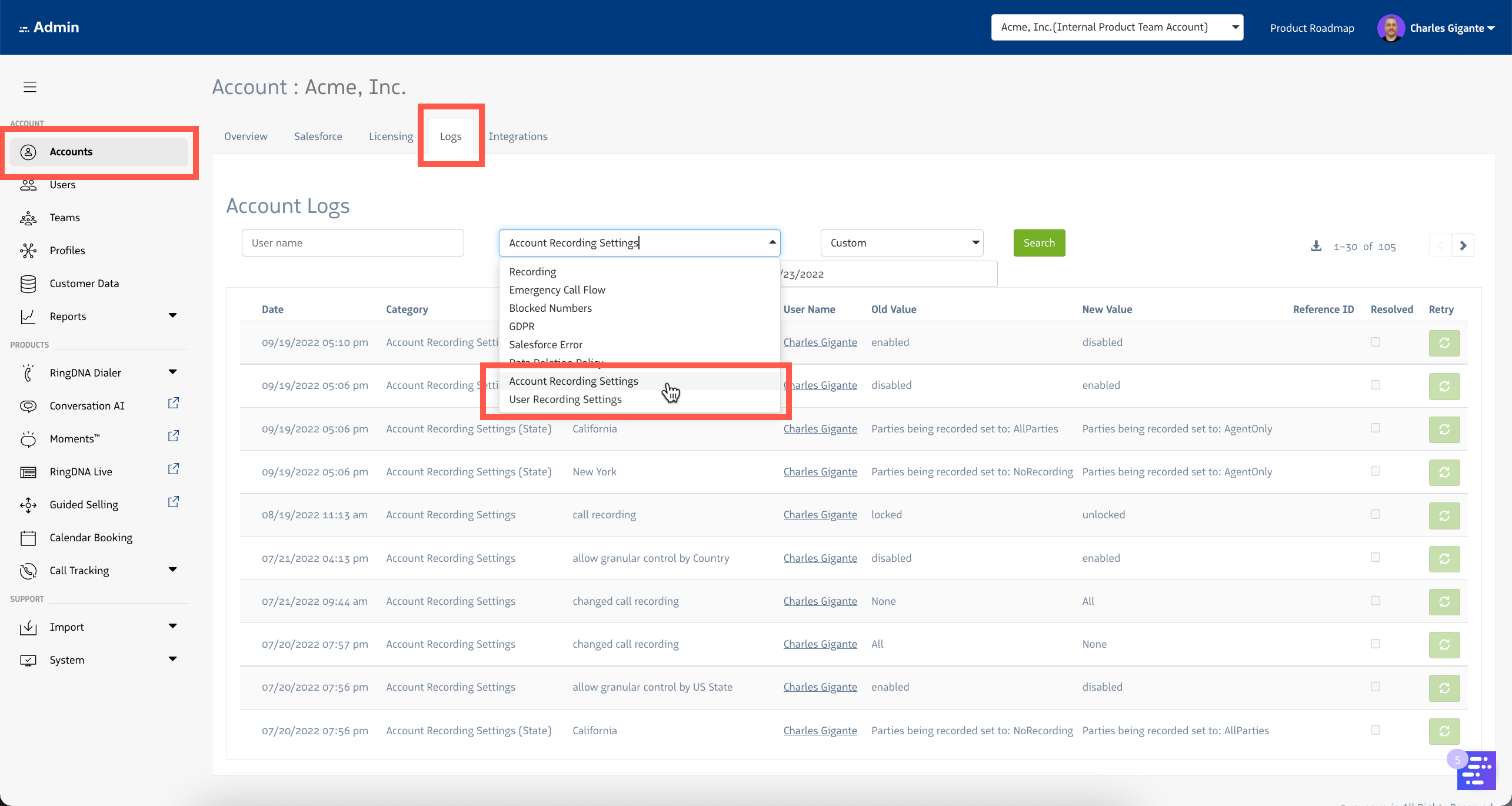The image size is (1512, 806).
Task: Click the Guided Selling external link icon
Action: 173,501
